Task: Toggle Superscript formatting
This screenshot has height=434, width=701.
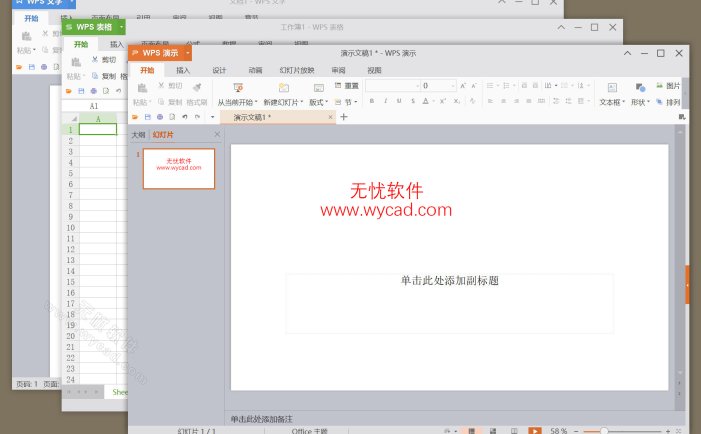Action: point(443,101)
